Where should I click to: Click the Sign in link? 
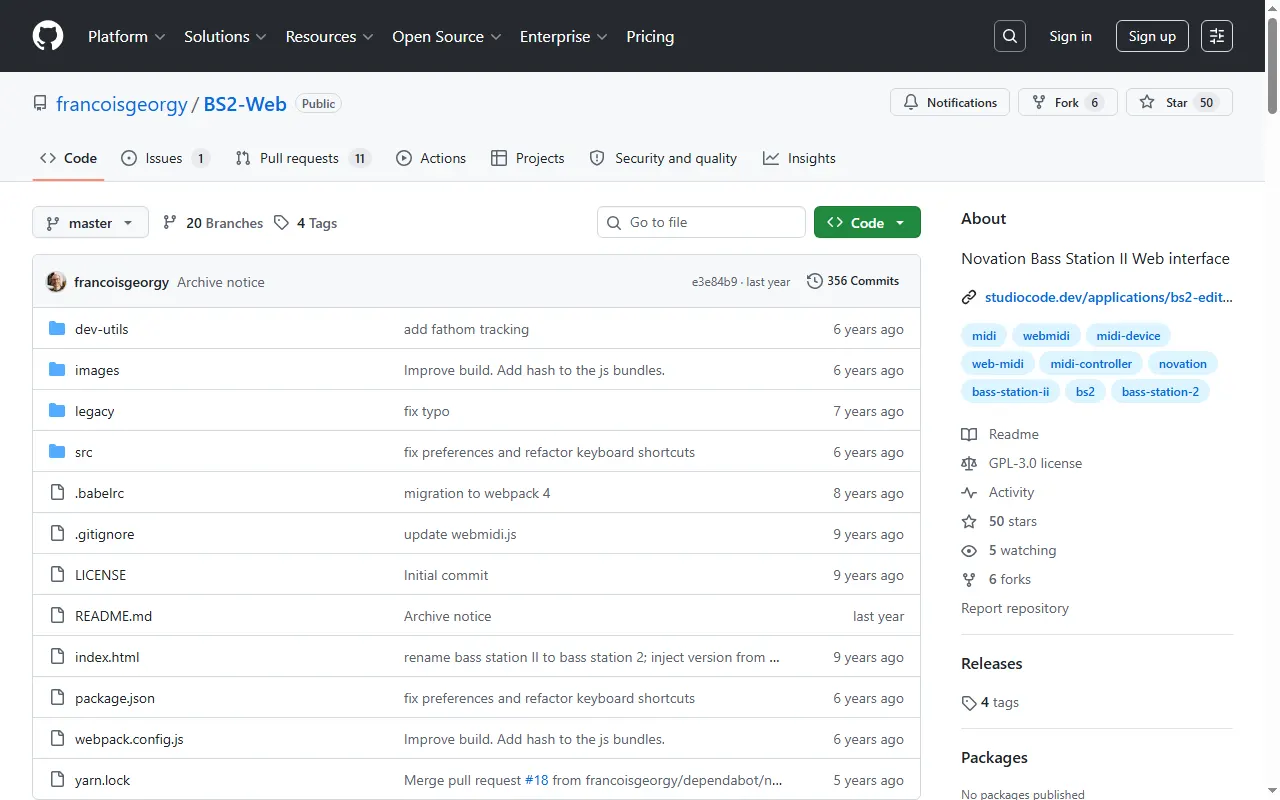tap(1070, 36)
